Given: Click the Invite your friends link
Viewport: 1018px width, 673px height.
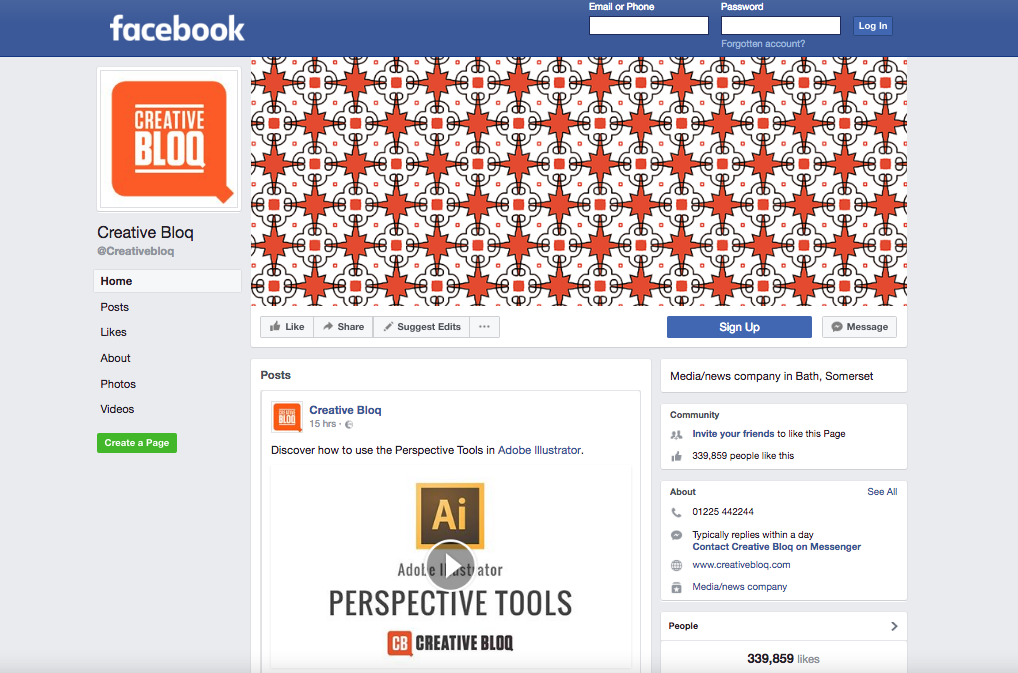Looking at the screenshot, I should pyautogui.click(x=733, y=434).
